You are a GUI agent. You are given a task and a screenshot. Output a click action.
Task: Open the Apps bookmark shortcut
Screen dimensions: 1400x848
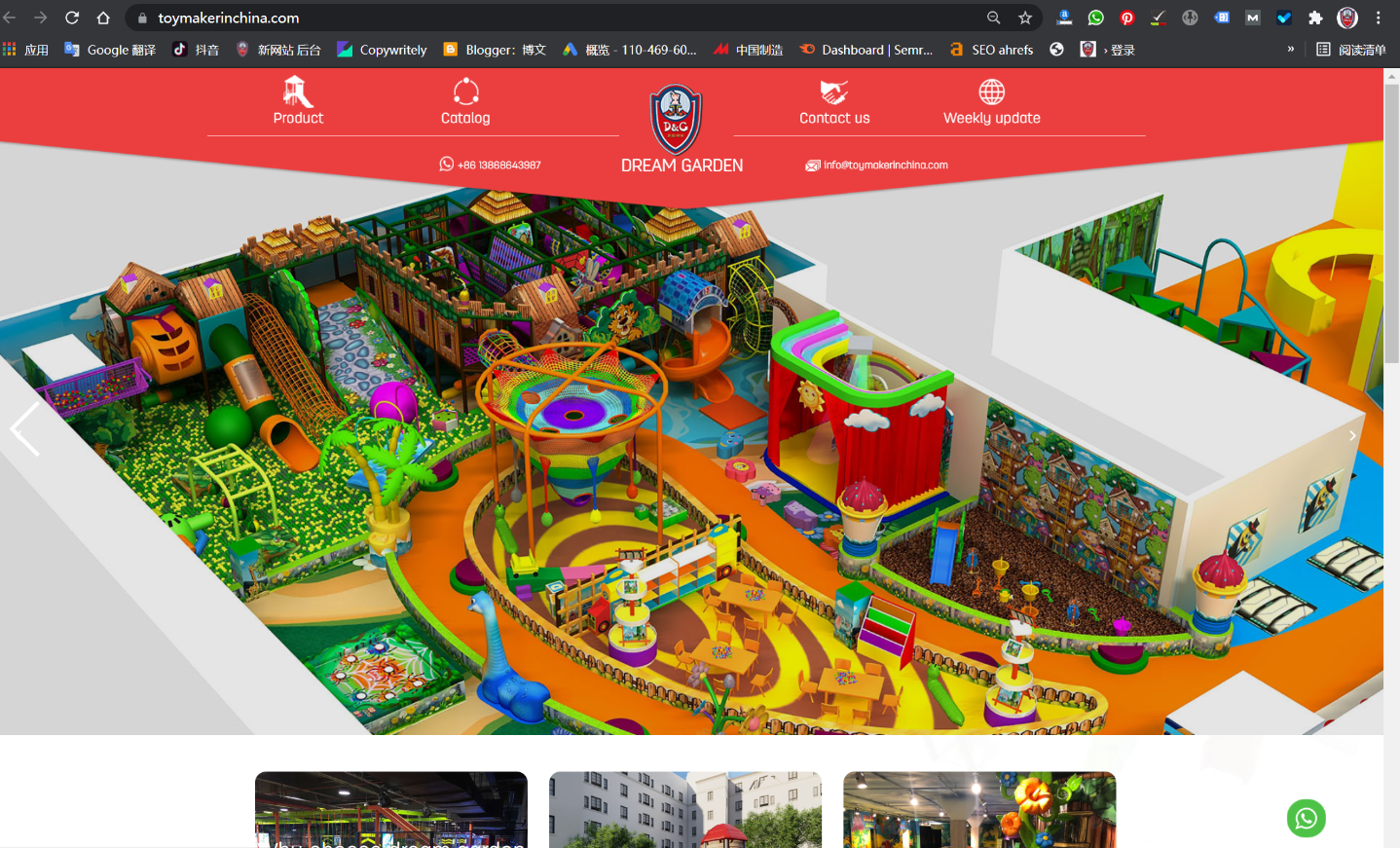click(25, 50)
